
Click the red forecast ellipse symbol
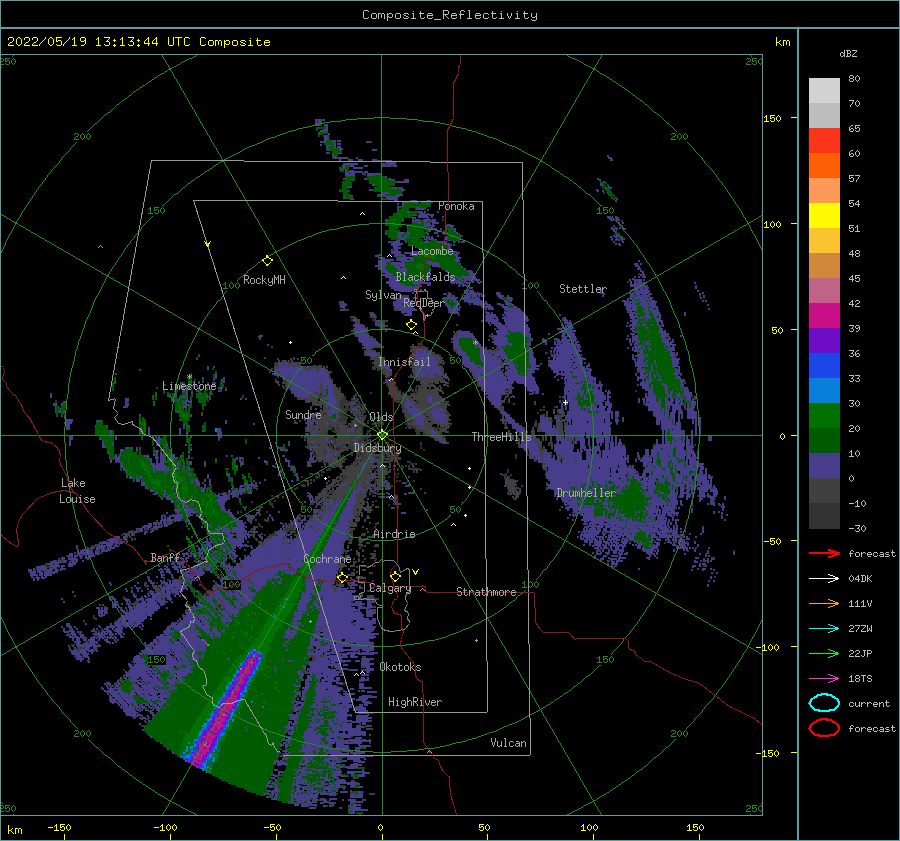[824, 728]
